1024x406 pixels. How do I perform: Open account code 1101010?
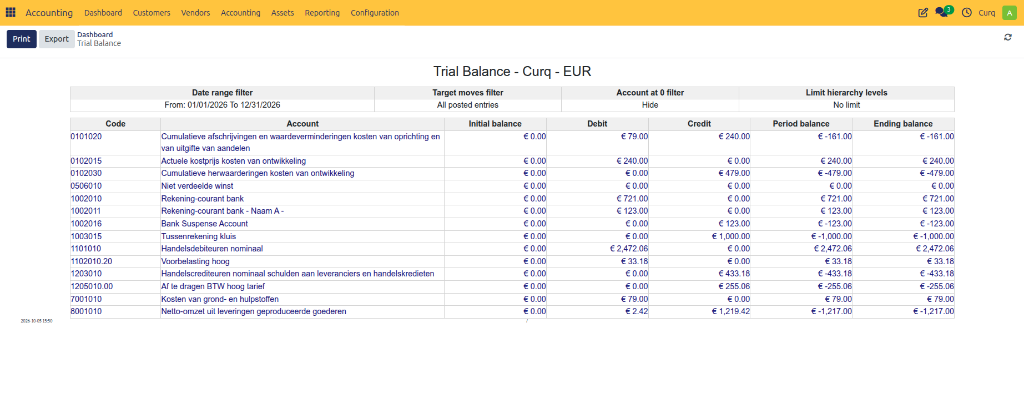point(86,249)
